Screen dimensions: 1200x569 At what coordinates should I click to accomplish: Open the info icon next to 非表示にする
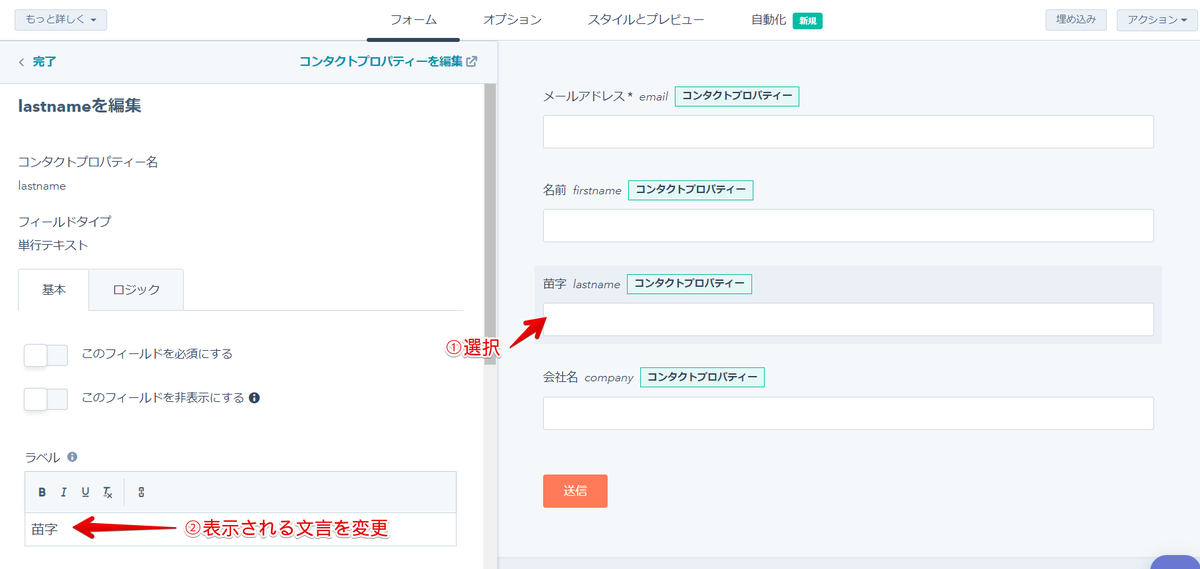click(254, 398)
